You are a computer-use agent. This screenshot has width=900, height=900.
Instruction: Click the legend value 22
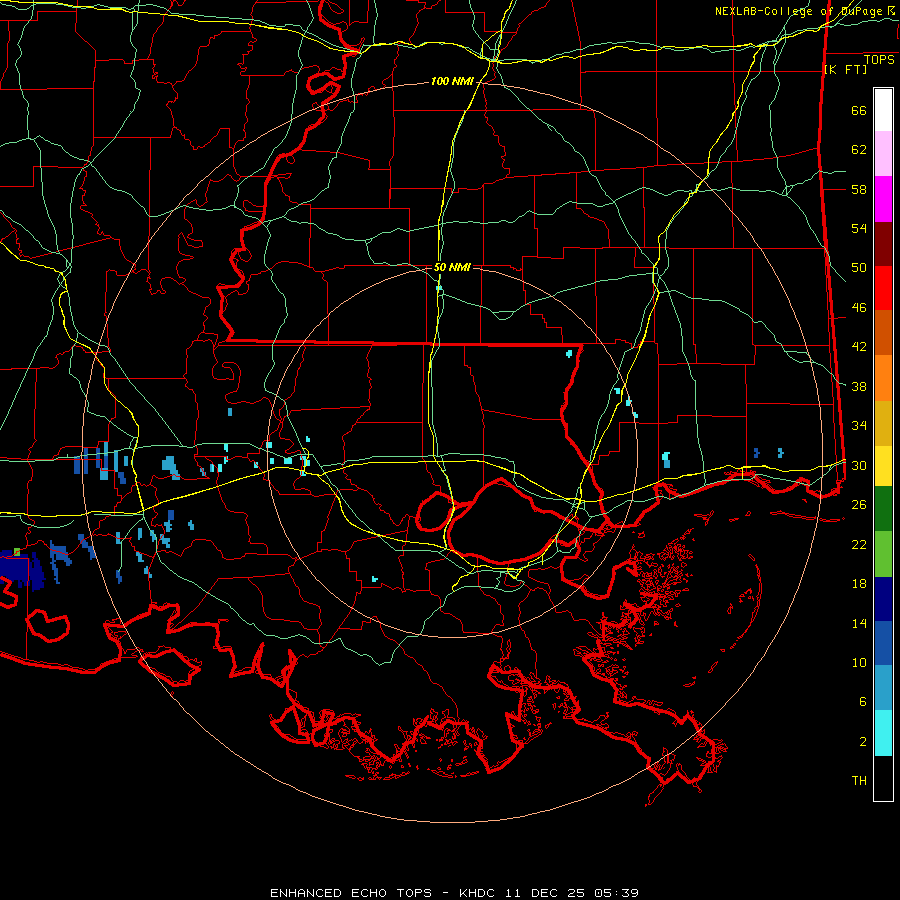click(x=859, y=544)
